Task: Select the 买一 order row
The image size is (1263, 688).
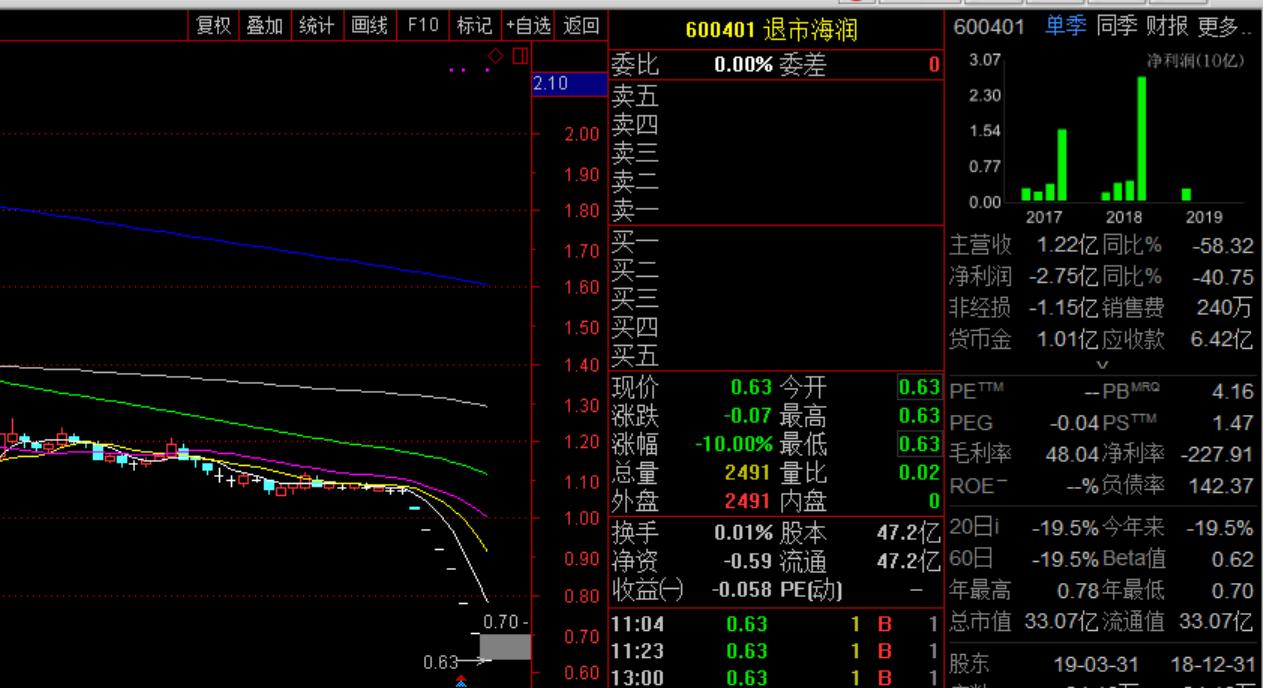Action: click(776, 241)
